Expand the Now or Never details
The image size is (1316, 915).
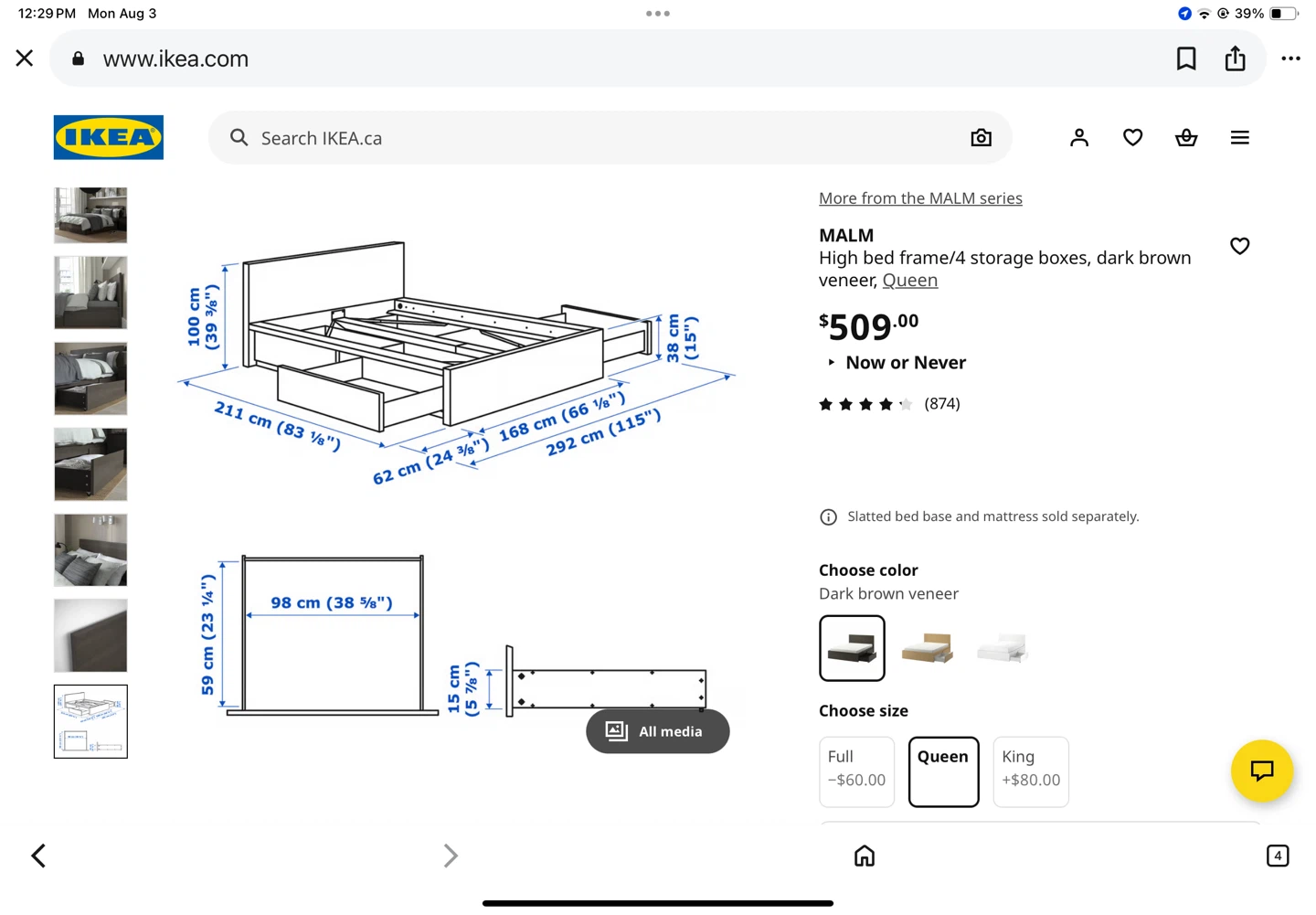[897, 363]
